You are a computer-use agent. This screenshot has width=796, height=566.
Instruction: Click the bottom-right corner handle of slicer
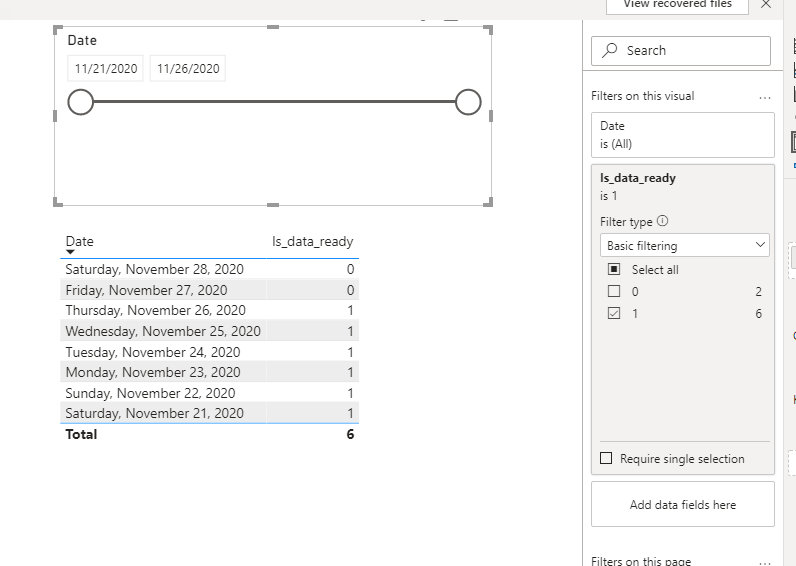tap(488, 202)
